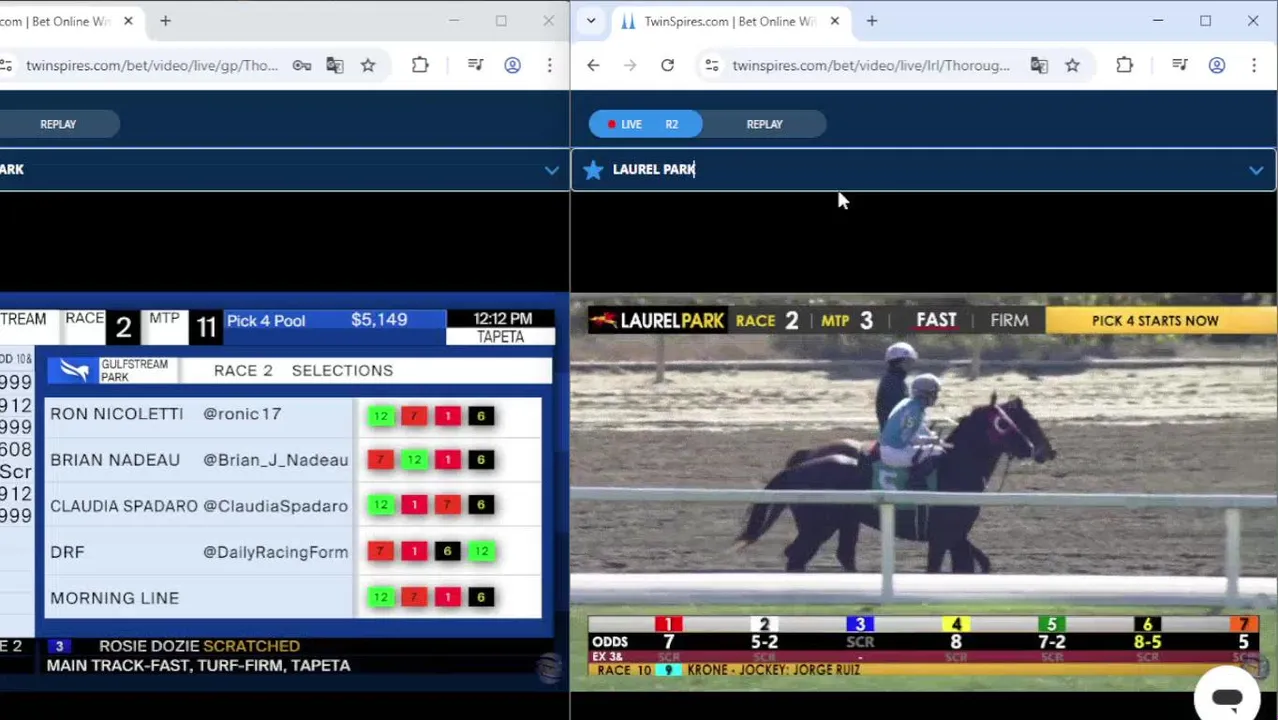Open site information icon in right address bar
Screen dimensions: 1278x720
711,65
